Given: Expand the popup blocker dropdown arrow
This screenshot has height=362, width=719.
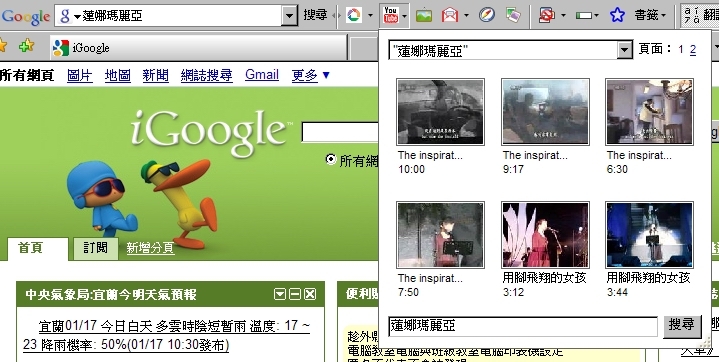Looking at the screenshot, I should 563,16.
